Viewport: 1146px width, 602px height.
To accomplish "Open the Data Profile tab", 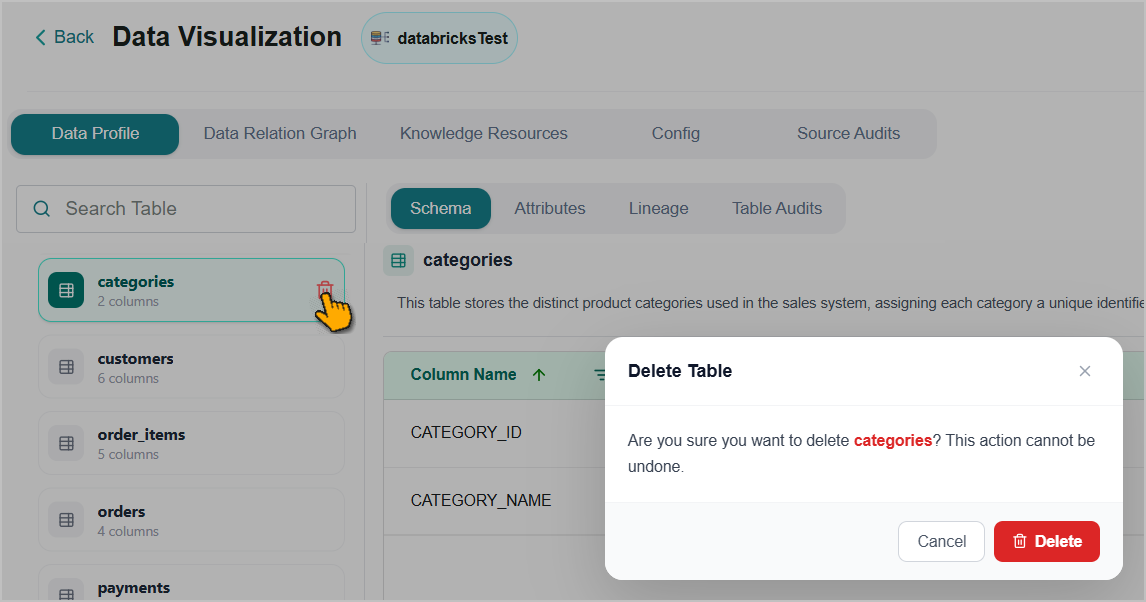I will coord(95,134).
